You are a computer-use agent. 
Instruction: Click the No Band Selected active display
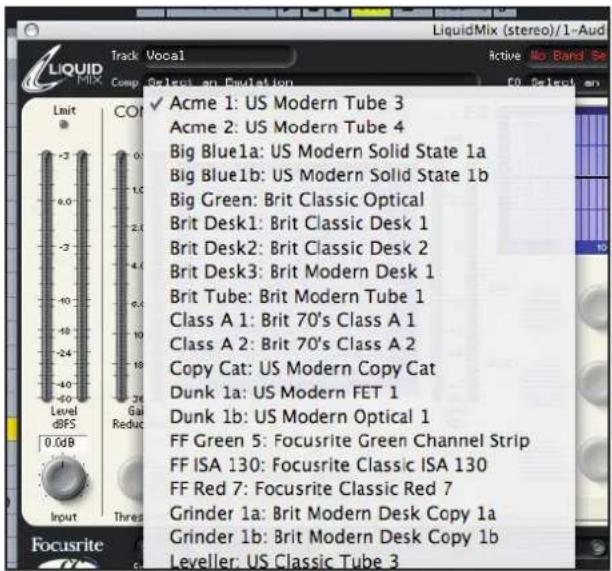(x=569, y=56)
